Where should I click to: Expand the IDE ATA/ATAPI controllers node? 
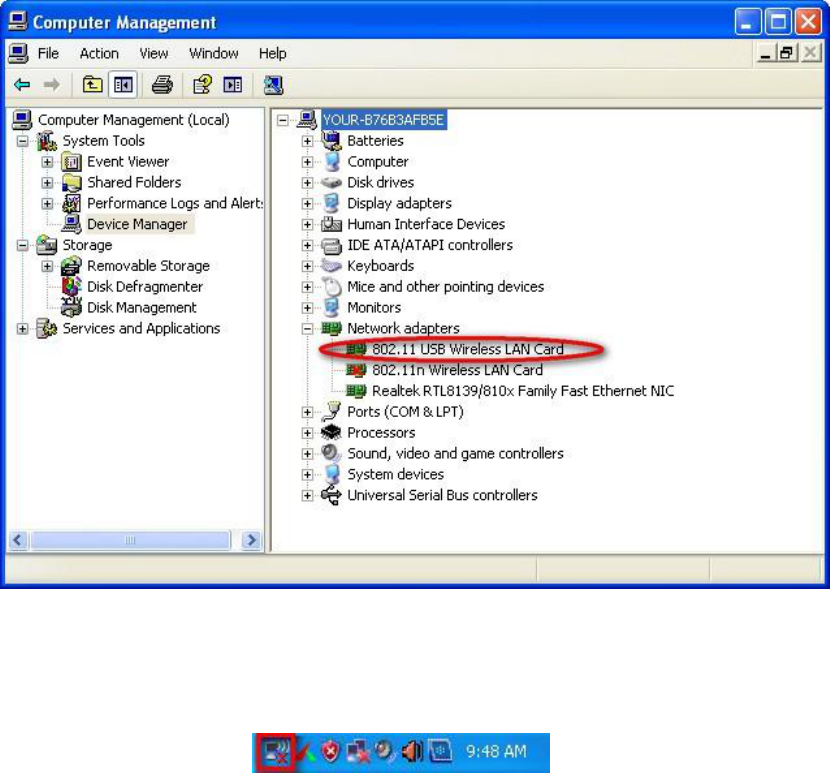(307, 246)
